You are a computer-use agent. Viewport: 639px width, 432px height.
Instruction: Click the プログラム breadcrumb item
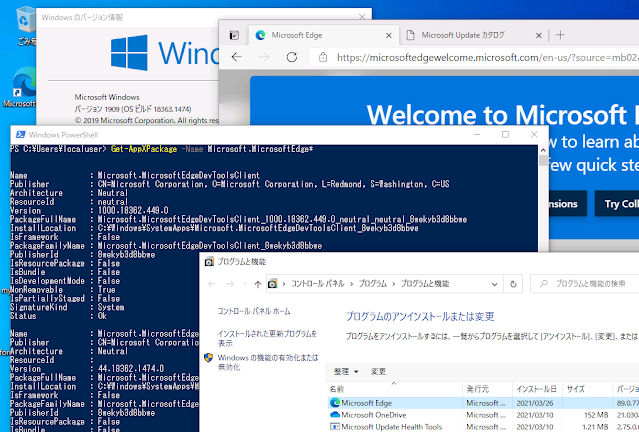point(372,284)
